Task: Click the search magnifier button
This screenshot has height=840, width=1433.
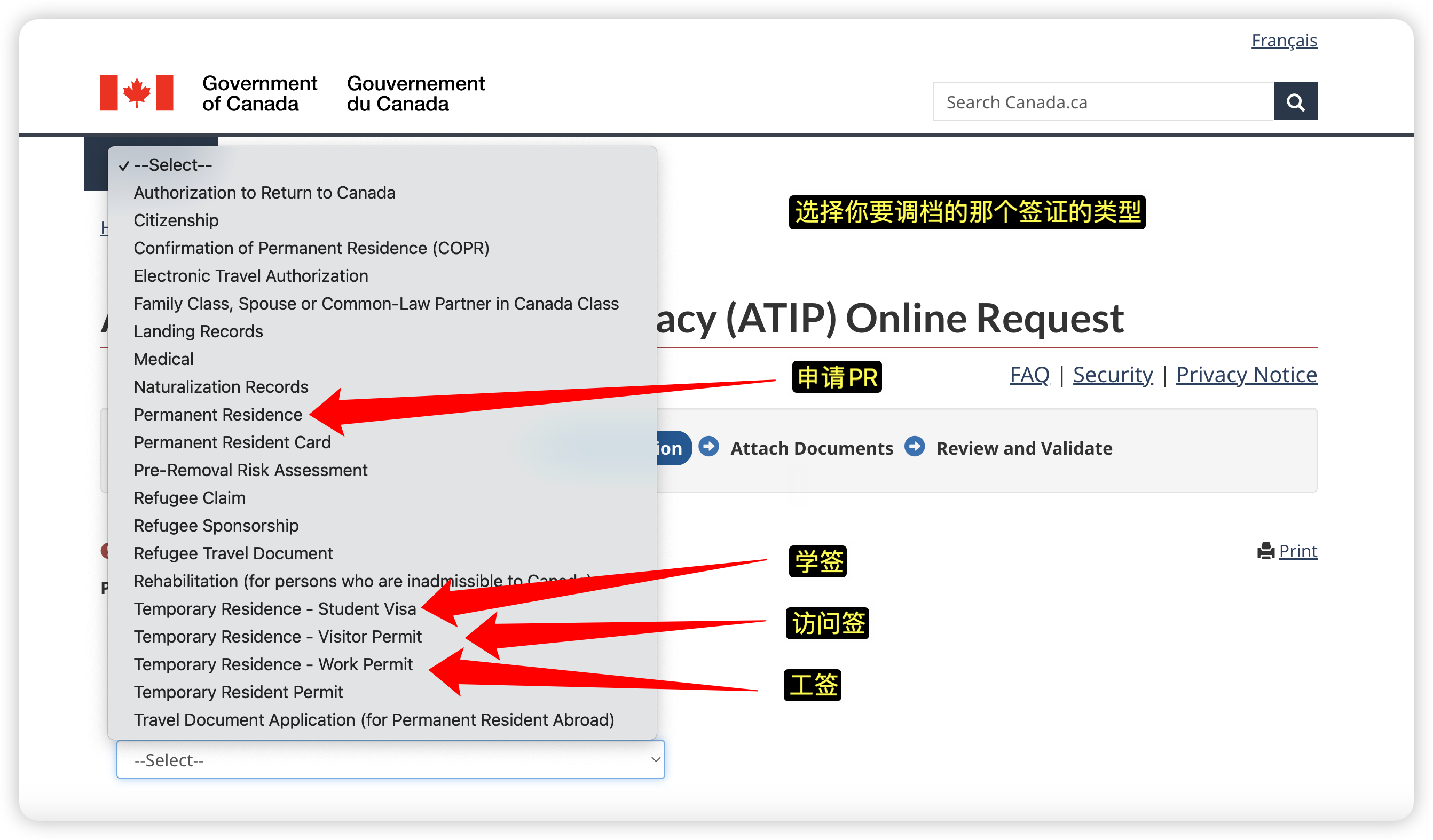Action: pos(1295,102)
